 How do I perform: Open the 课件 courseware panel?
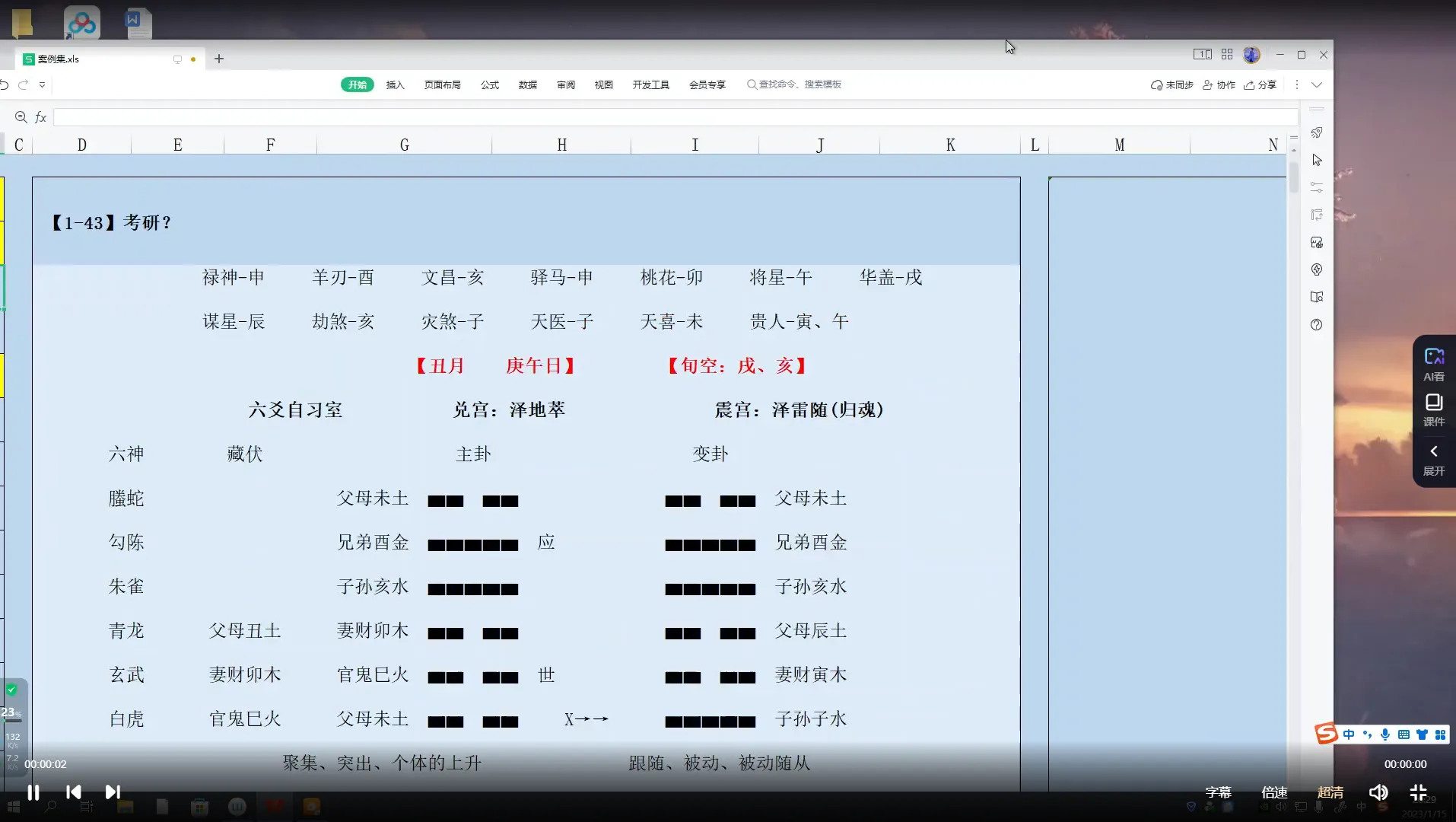pyautogui.click(x=1434, y=409)
